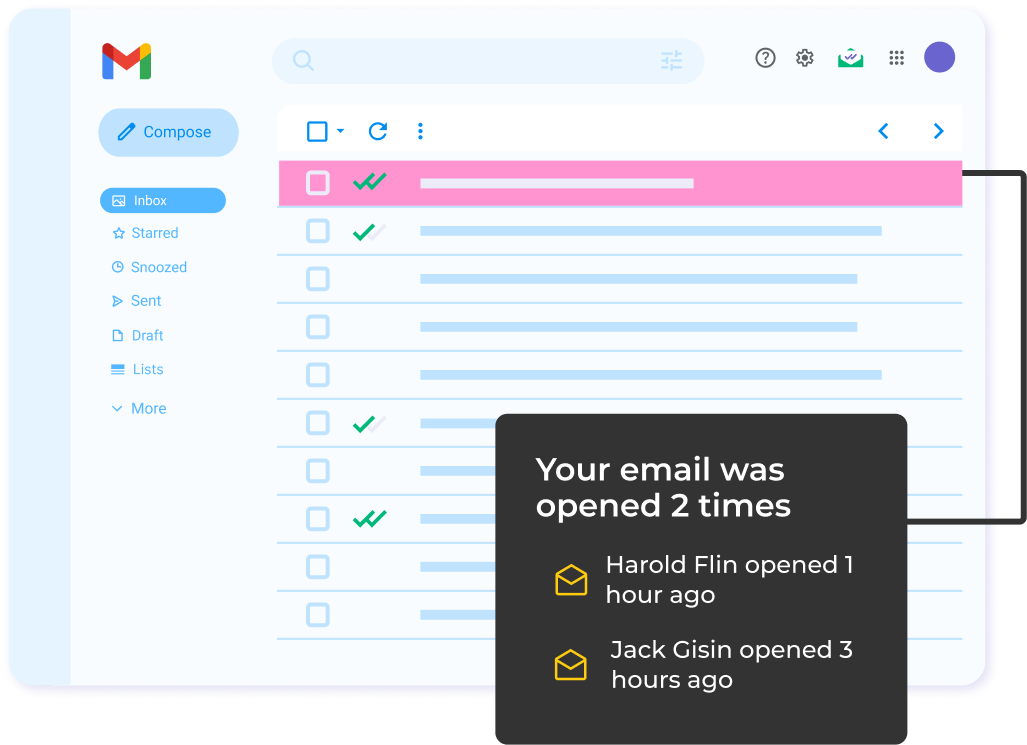Open the email tracker extension icon

point(850,57)
